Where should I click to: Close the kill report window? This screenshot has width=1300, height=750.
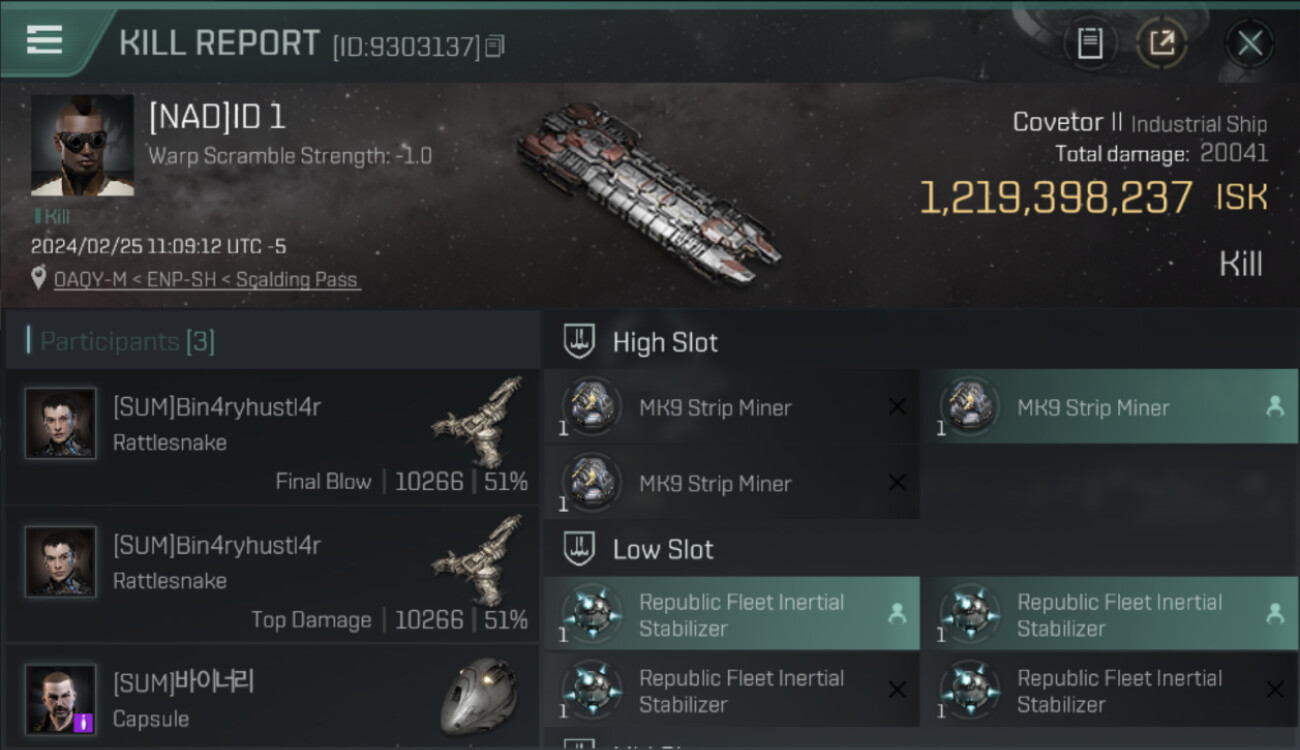click(x=1249, y=43)
